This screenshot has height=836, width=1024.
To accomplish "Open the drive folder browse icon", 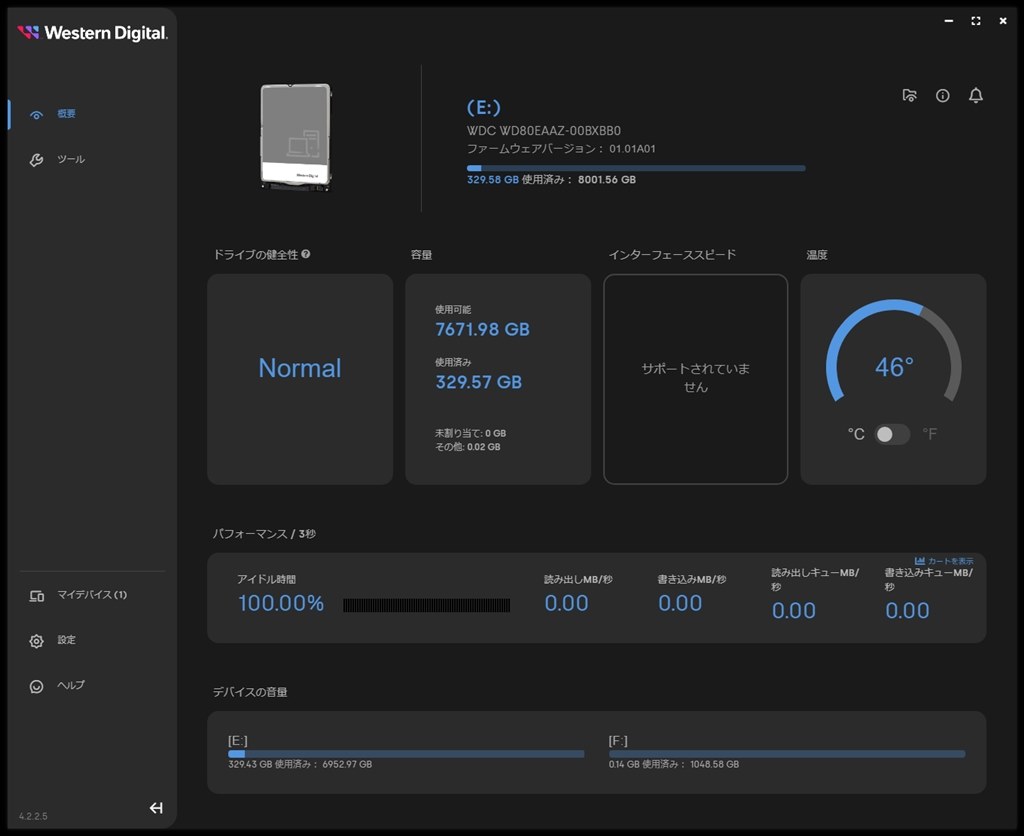I will 909,95.
